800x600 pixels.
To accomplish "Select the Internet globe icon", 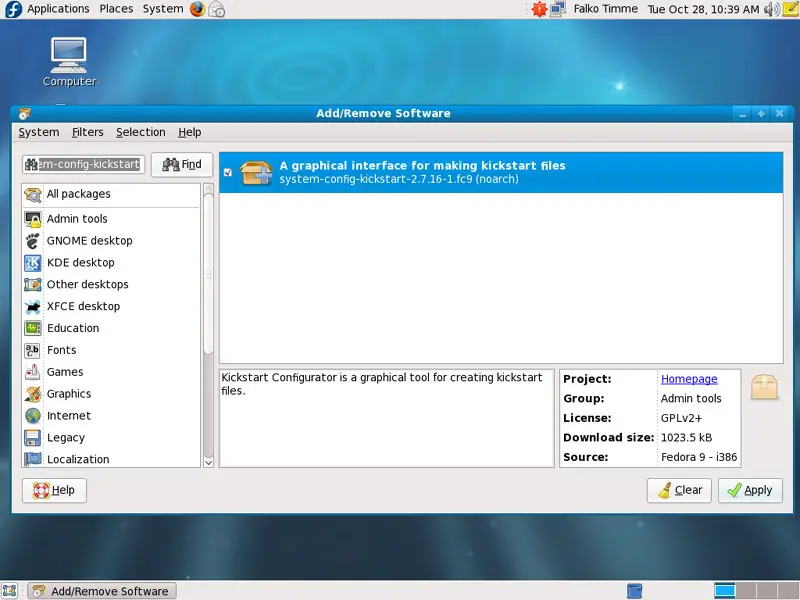I will click(x=33, y=416).
